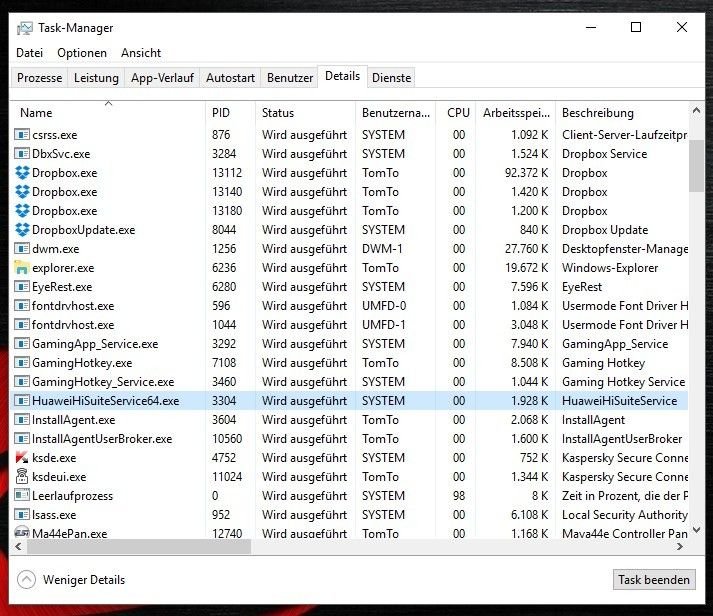Sort by the Status column header
This screenshot has width=713, height=616.
point(305,113)
